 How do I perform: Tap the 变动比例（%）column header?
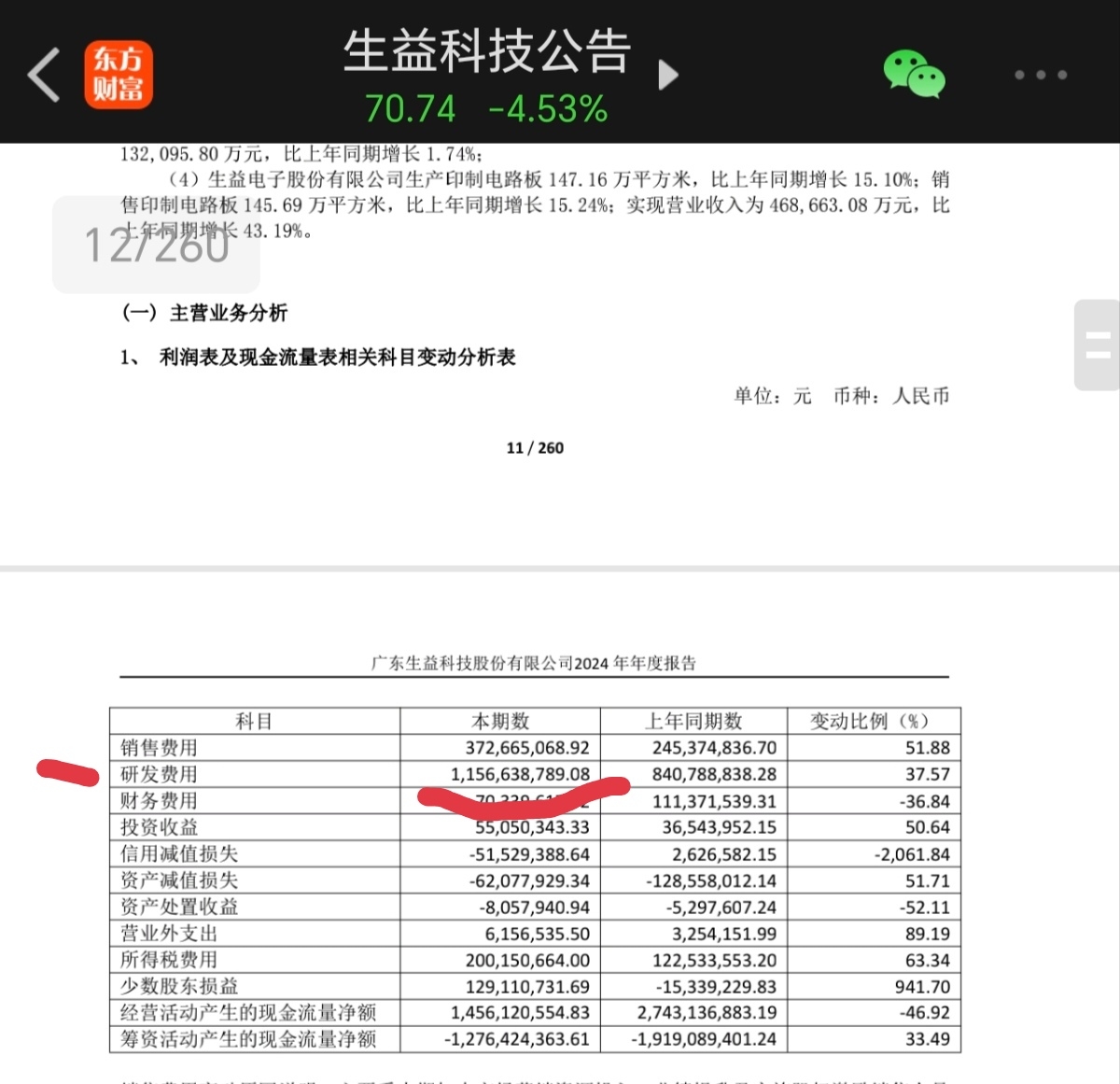870,721
